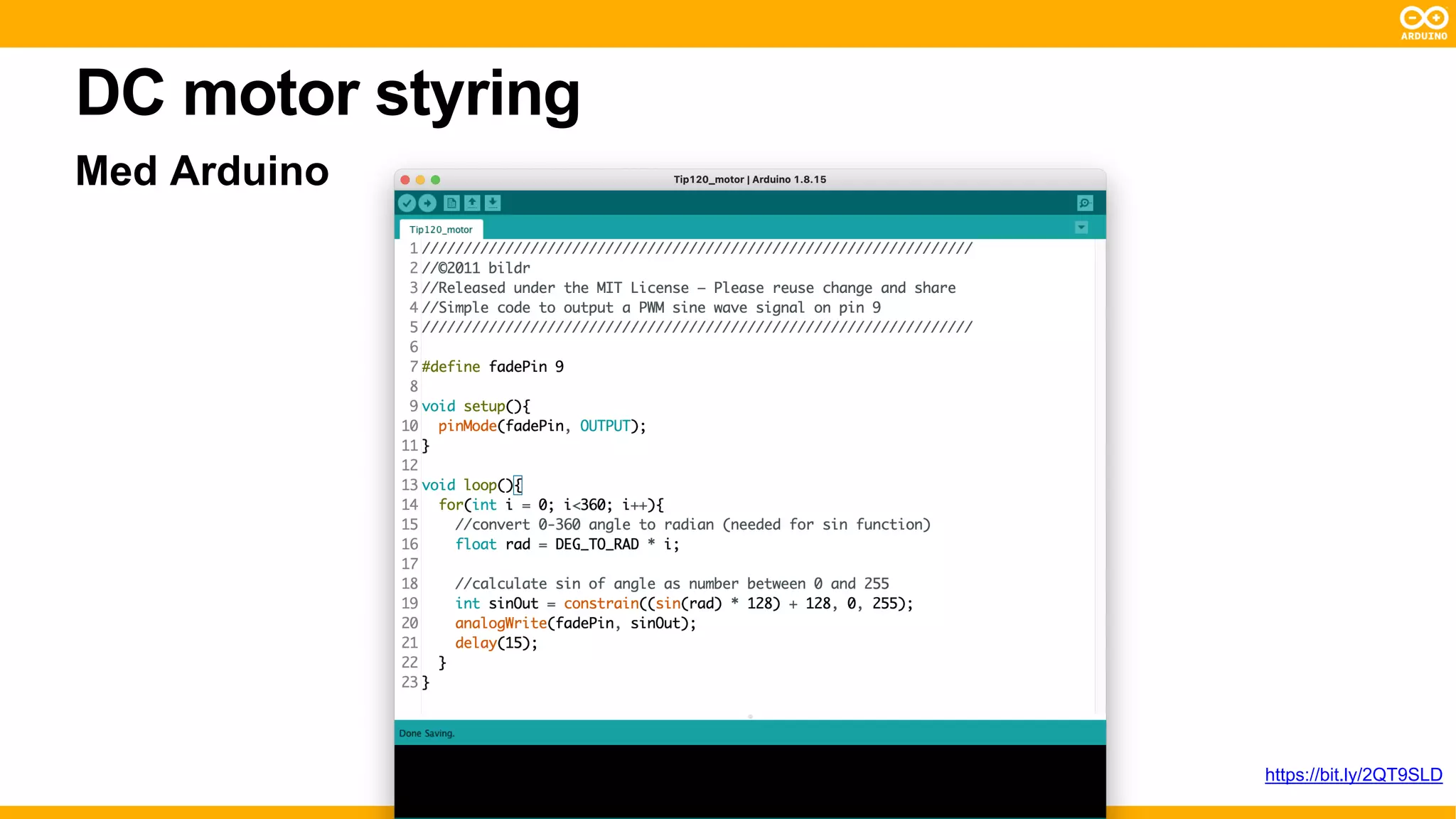The width and height of the screenshot is (1456, 819).
Task: Expand the tab options dropdown arrow
Action: (1081, 227)
